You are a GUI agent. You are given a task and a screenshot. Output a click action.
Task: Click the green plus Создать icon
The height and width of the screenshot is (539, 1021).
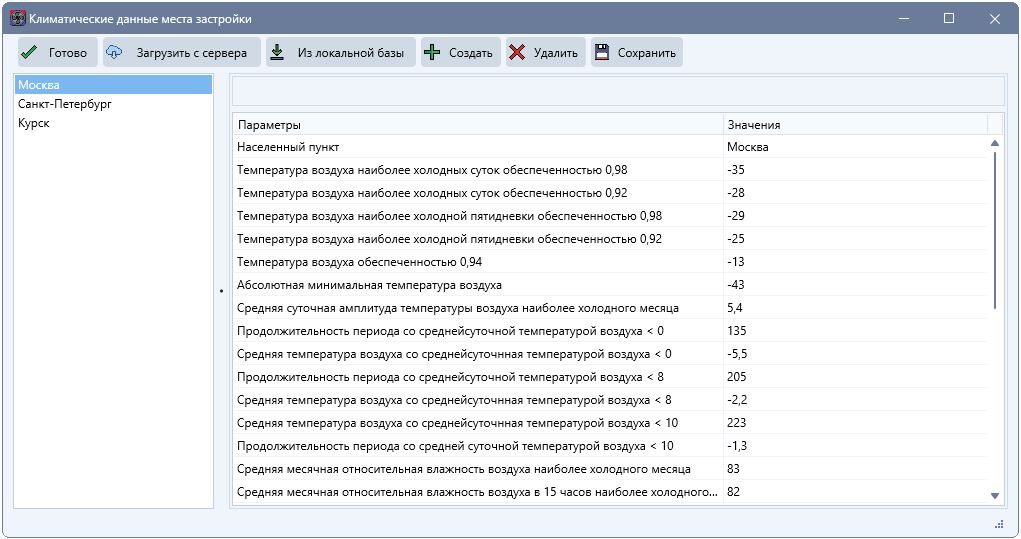coord(431,53)
